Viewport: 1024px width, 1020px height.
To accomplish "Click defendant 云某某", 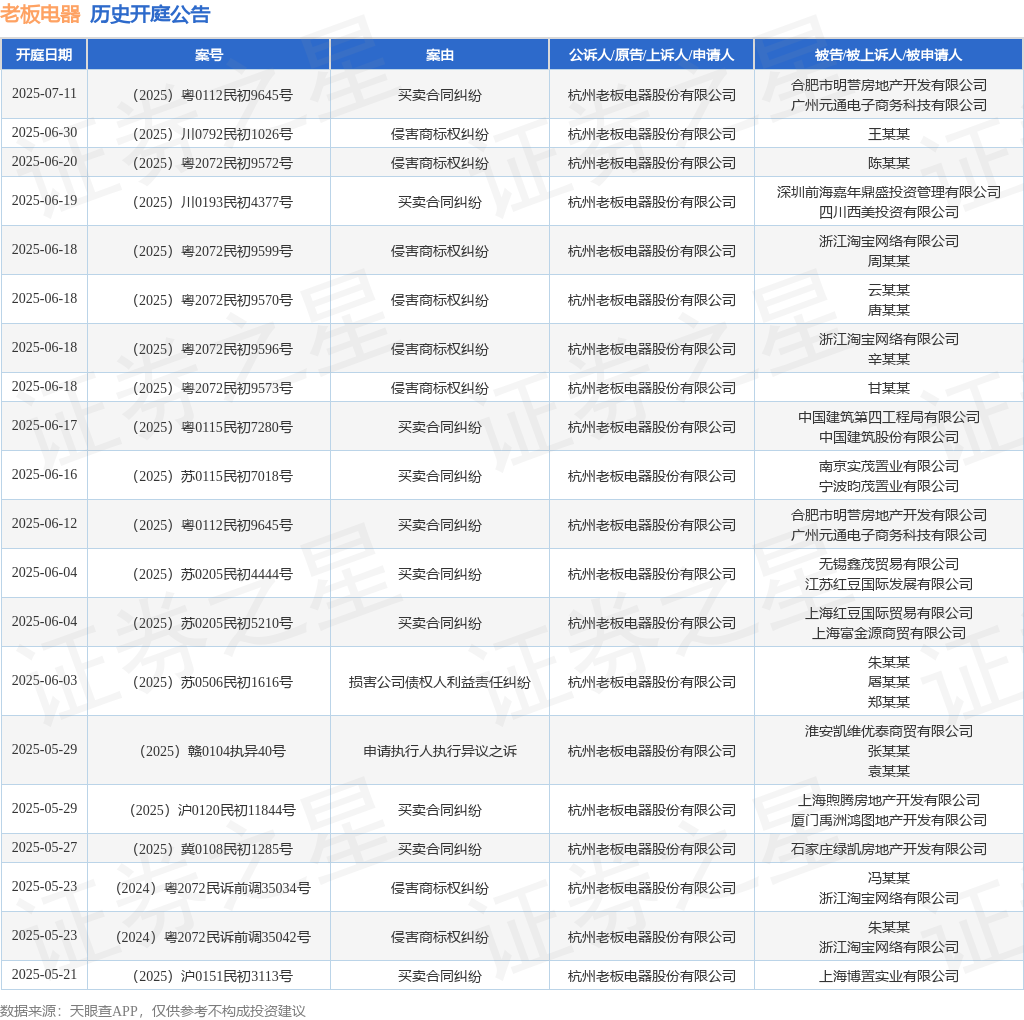I will point(889,290).
